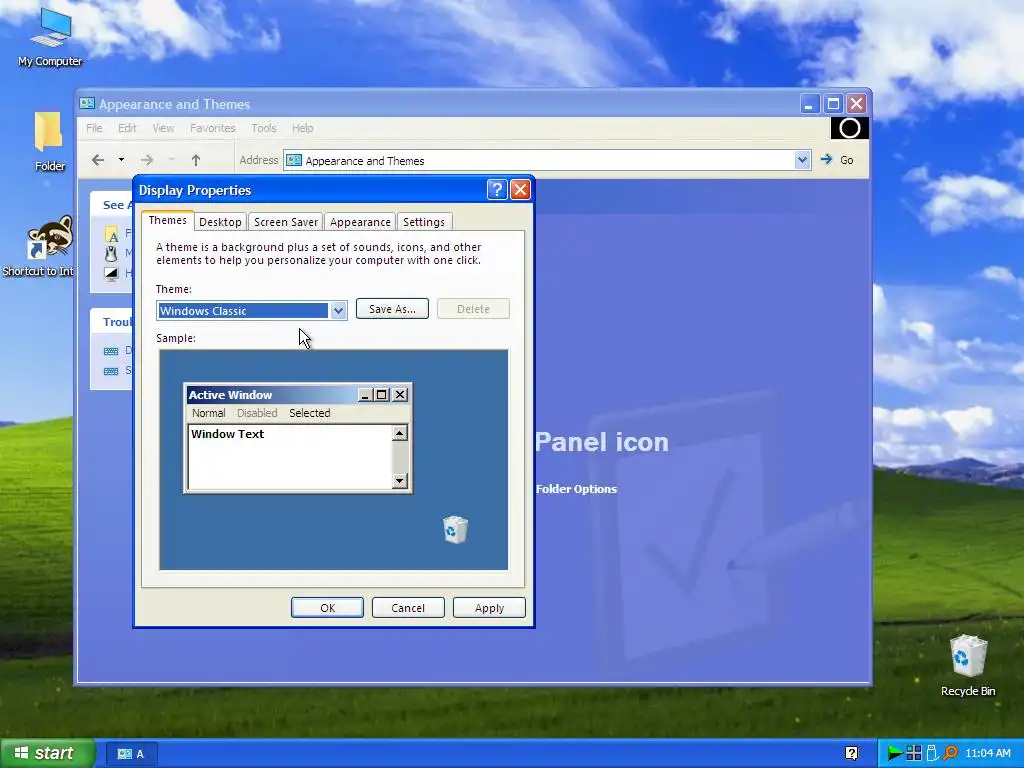Select the Folder icon on the desktop

click(49, 141)
